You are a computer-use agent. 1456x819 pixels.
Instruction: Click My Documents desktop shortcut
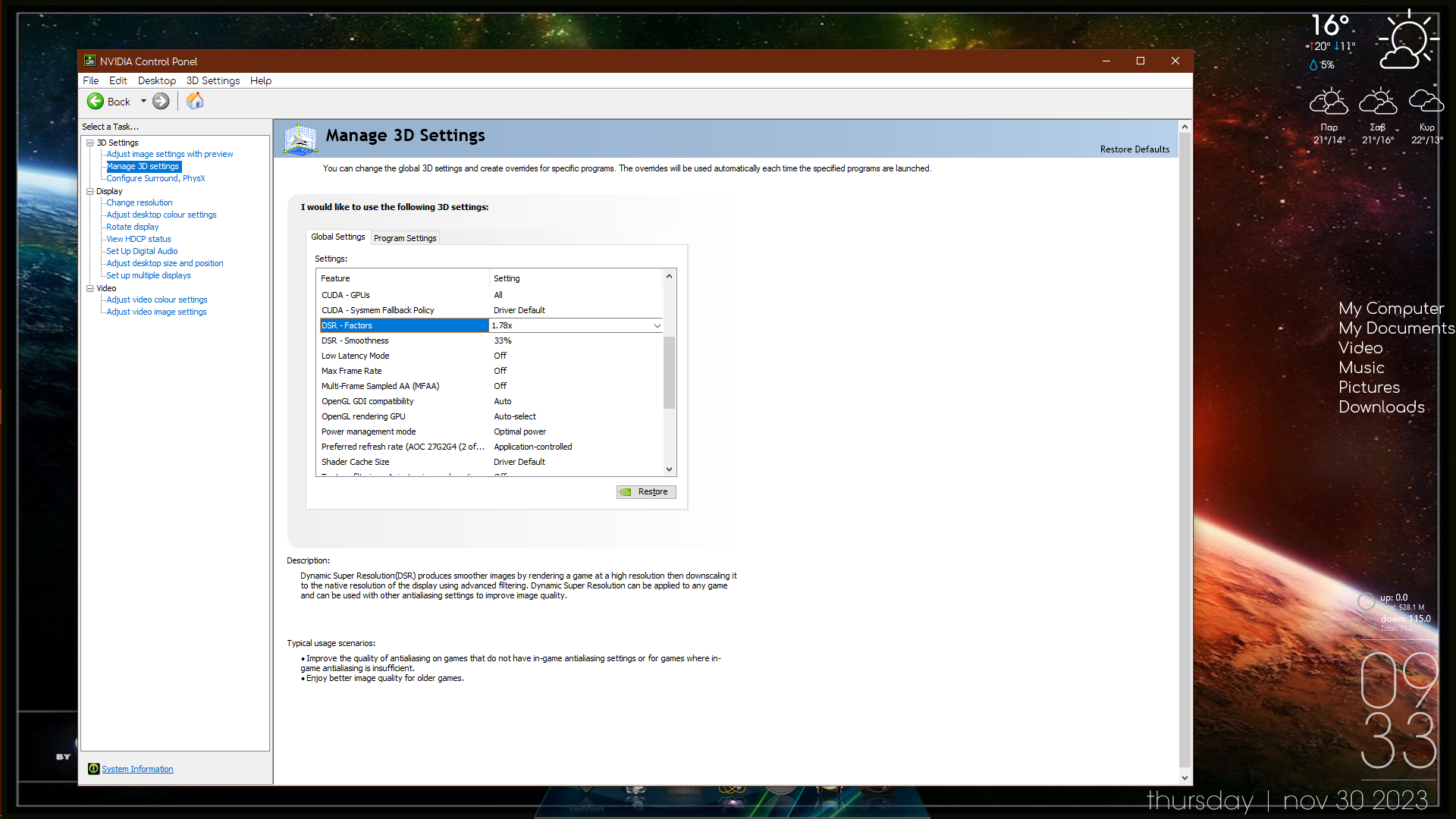[x=1396, y=328]
